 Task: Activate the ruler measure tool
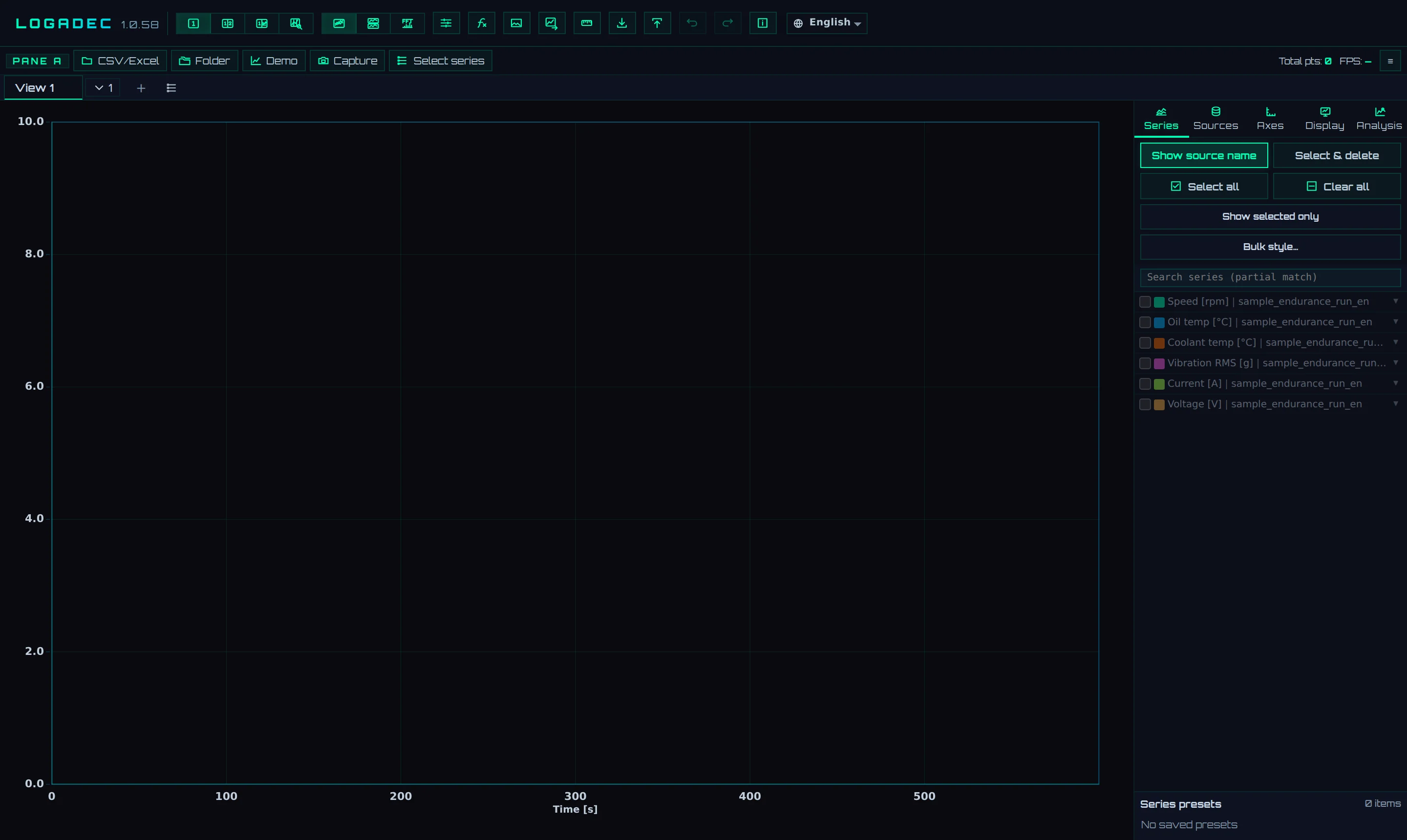coord(587,23)
